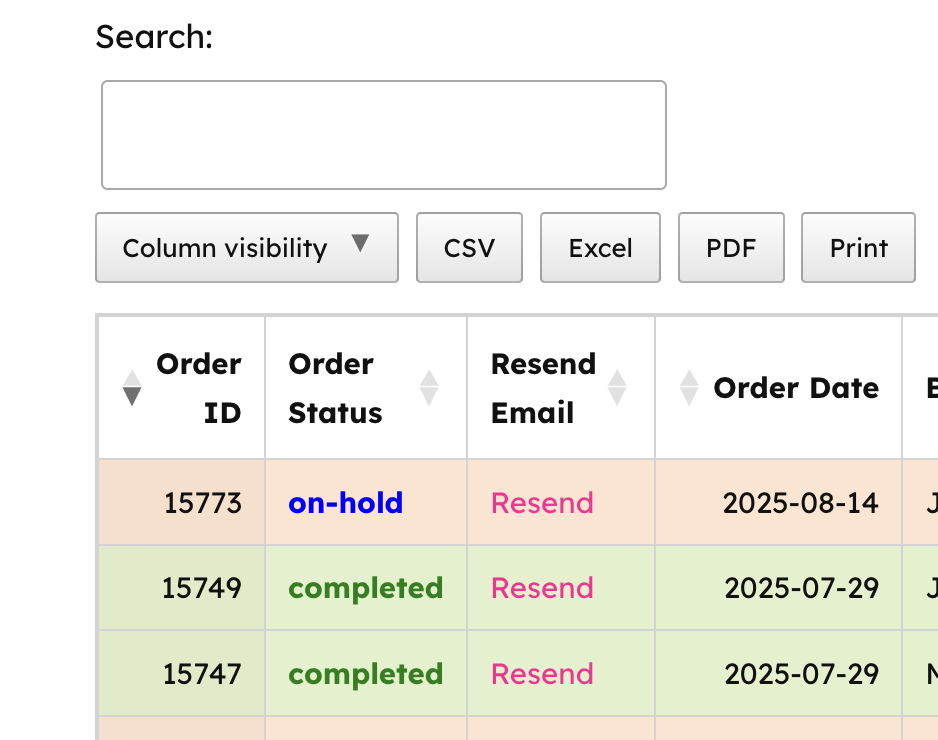
Task: Click the Order Status sort arrows icon
Action: (x=429, y=388)
